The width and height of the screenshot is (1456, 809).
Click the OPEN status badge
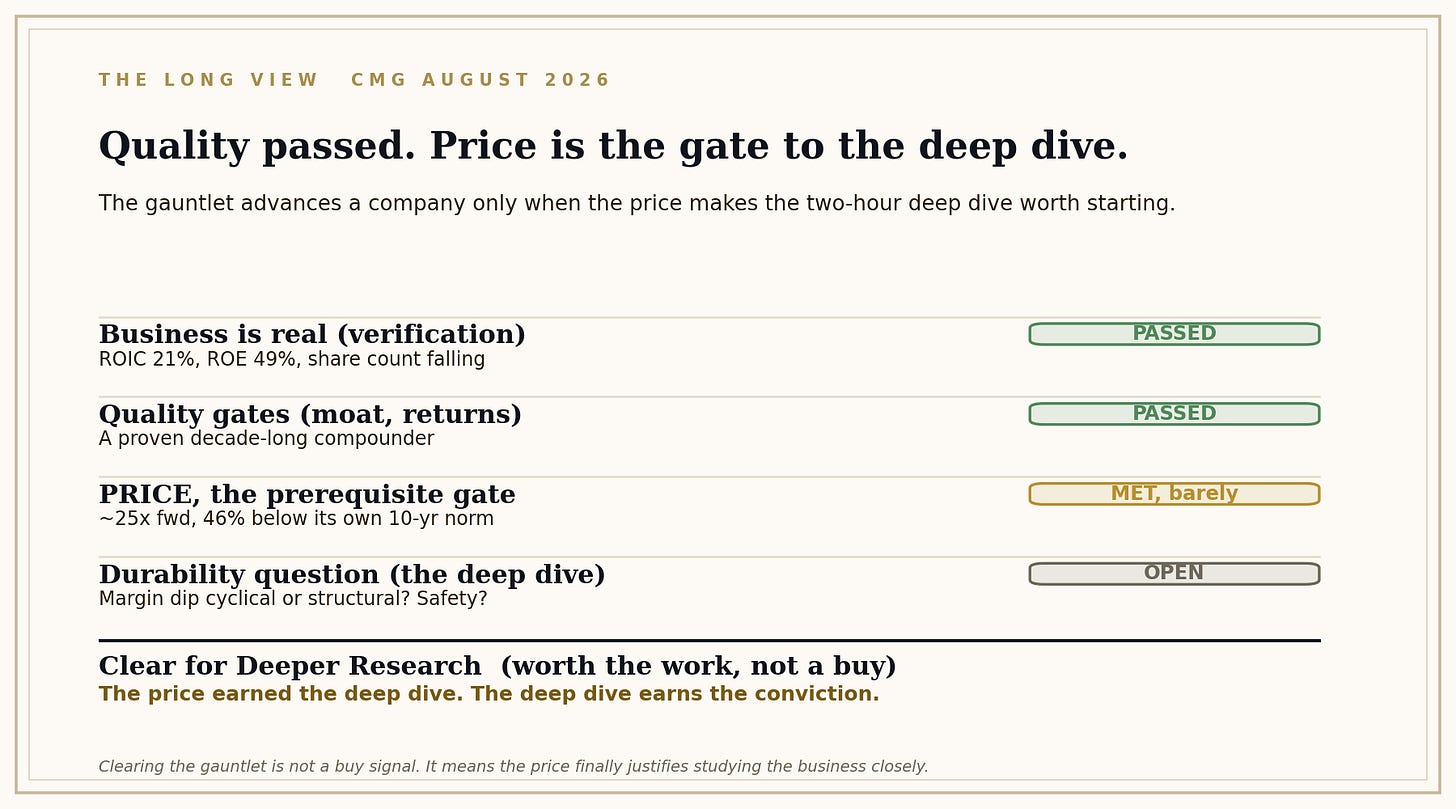(1174, 574)
